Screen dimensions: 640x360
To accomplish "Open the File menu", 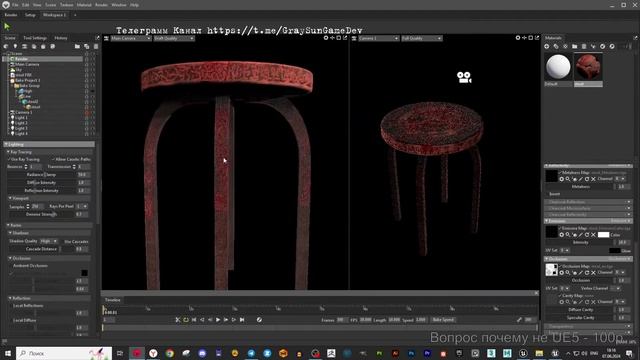I will (15, 5).
